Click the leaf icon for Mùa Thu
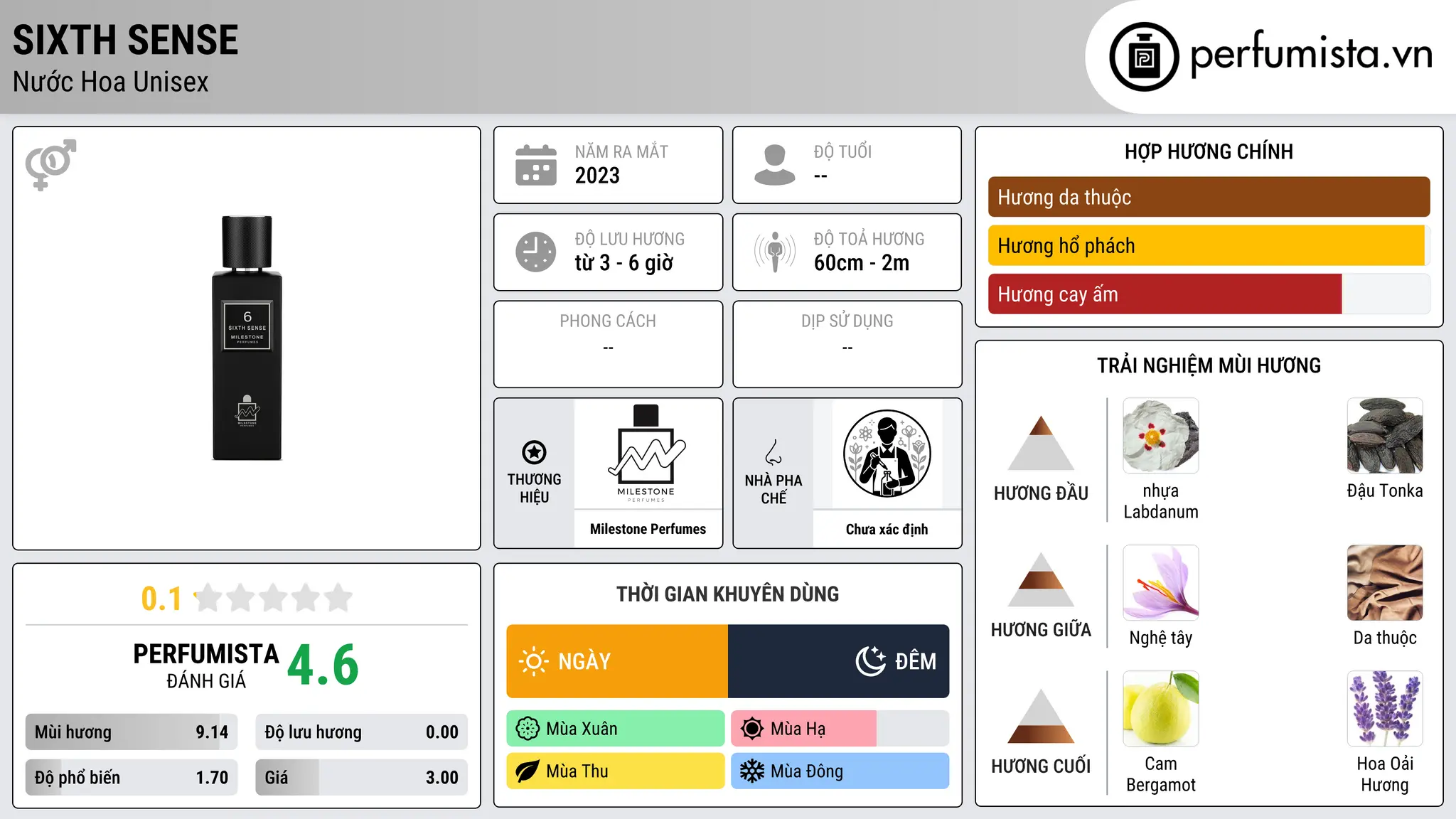The image size is (1456, 819). coord(528,771)
